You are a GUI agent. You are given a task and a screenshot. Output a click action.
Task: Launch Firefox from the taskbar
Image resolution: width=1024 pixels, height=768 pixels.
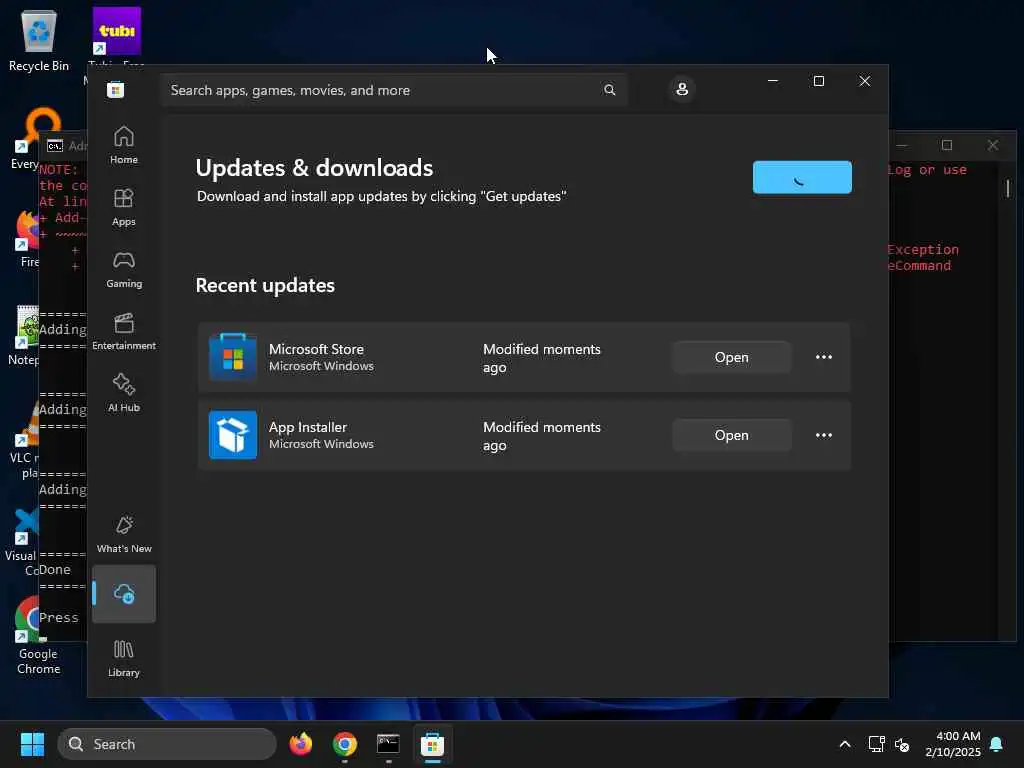point(301,744)
